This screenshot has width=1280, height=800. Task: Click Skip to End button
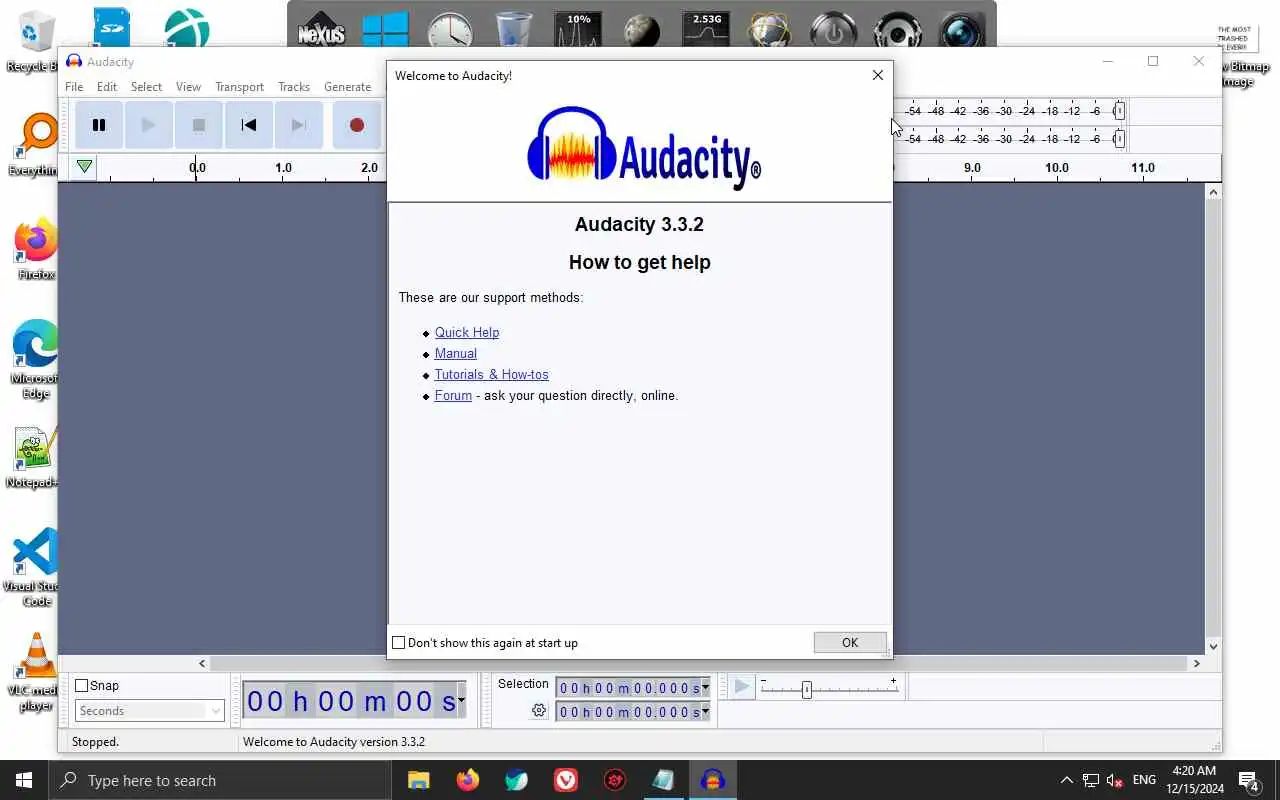[298, 125]
